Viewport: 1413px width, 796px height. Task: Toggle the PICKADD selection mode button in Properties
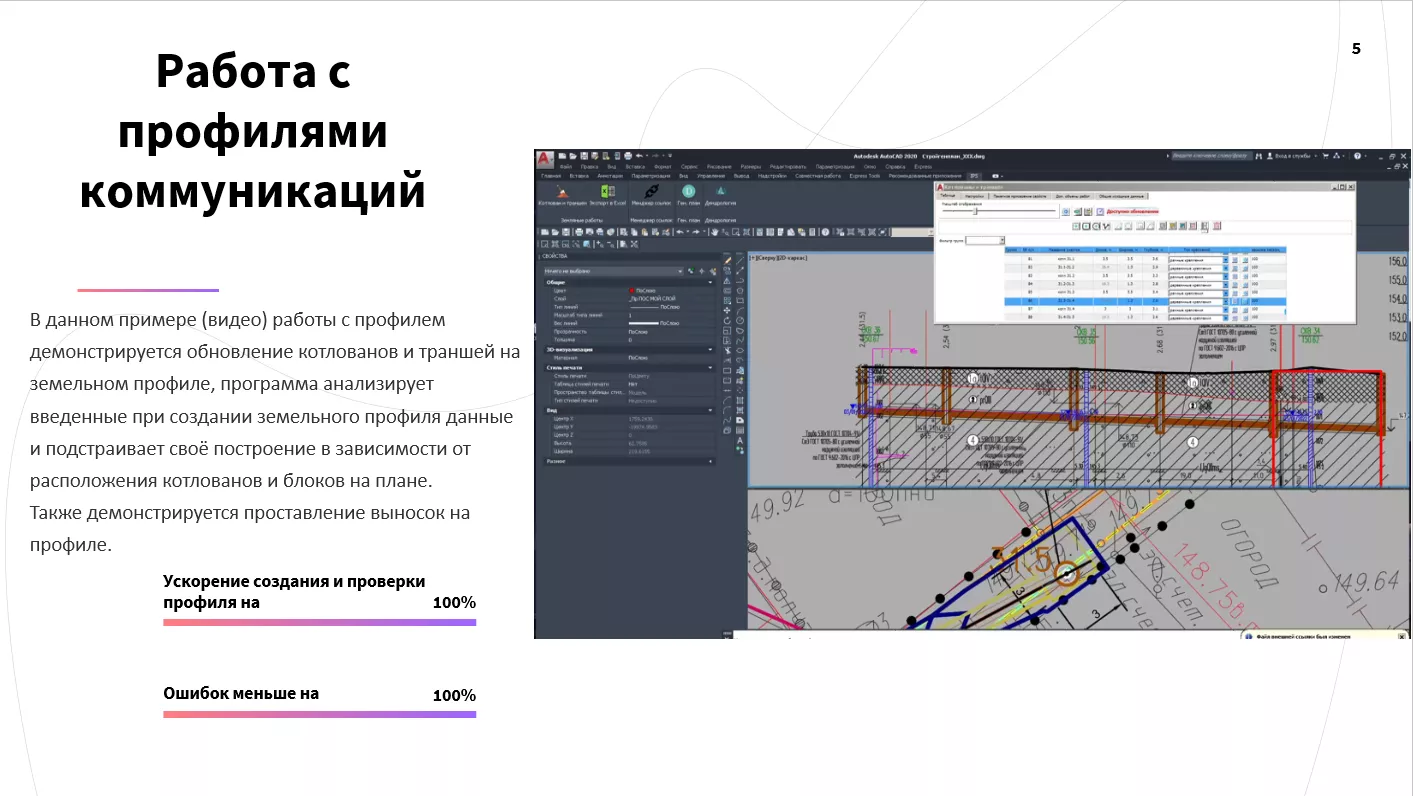point(690,271)
